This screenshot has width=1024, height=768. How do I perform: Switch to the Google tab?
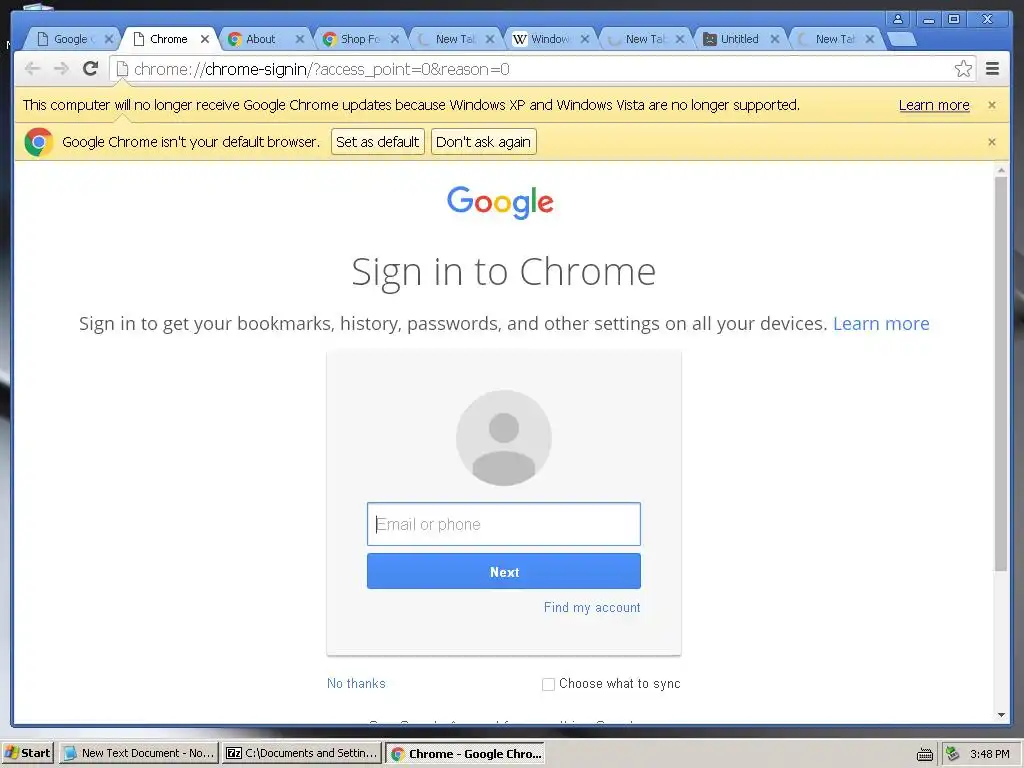[x=69, y=39]
